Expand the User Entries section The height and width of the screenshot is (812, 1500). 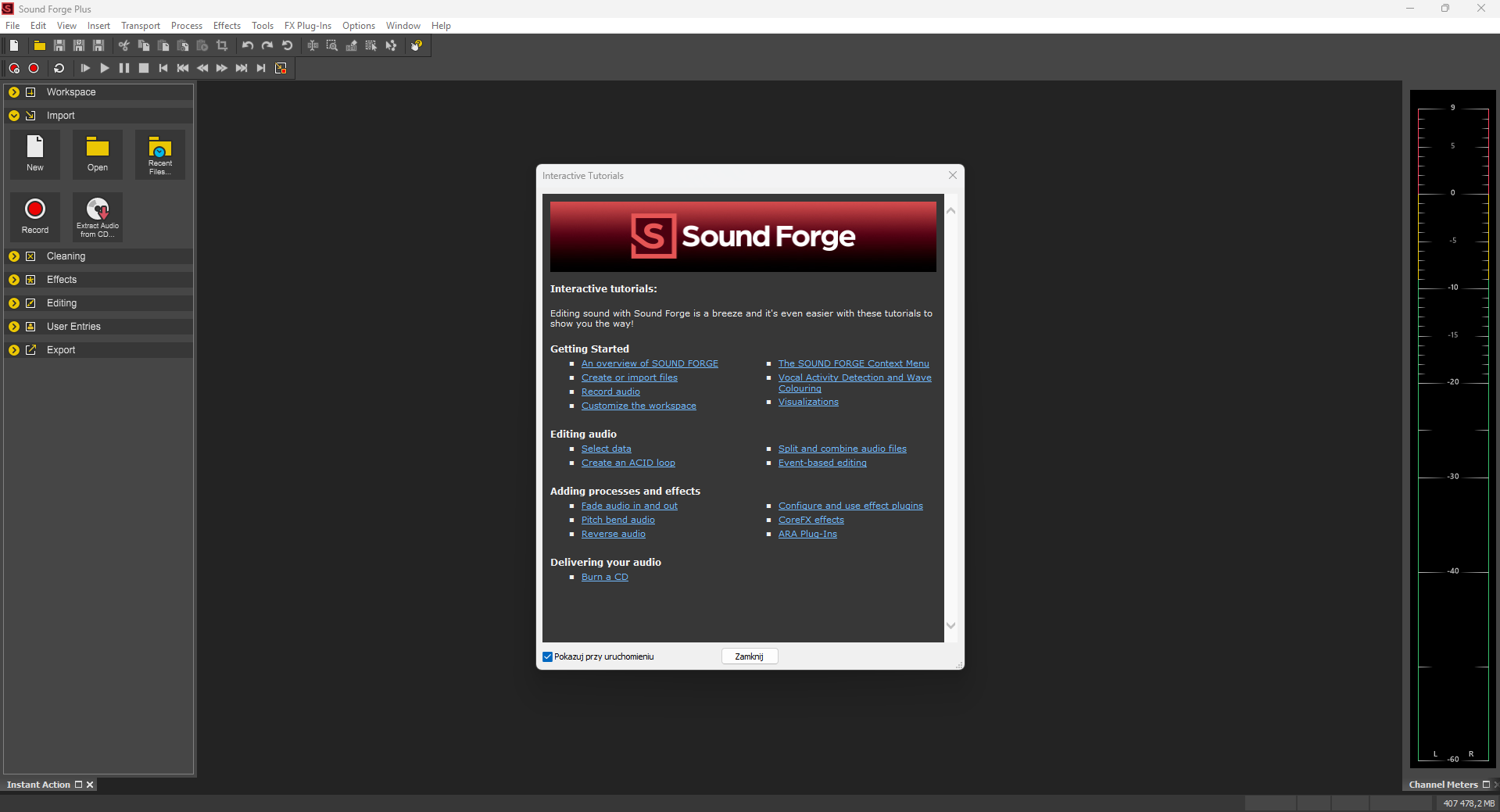point(14,327)
